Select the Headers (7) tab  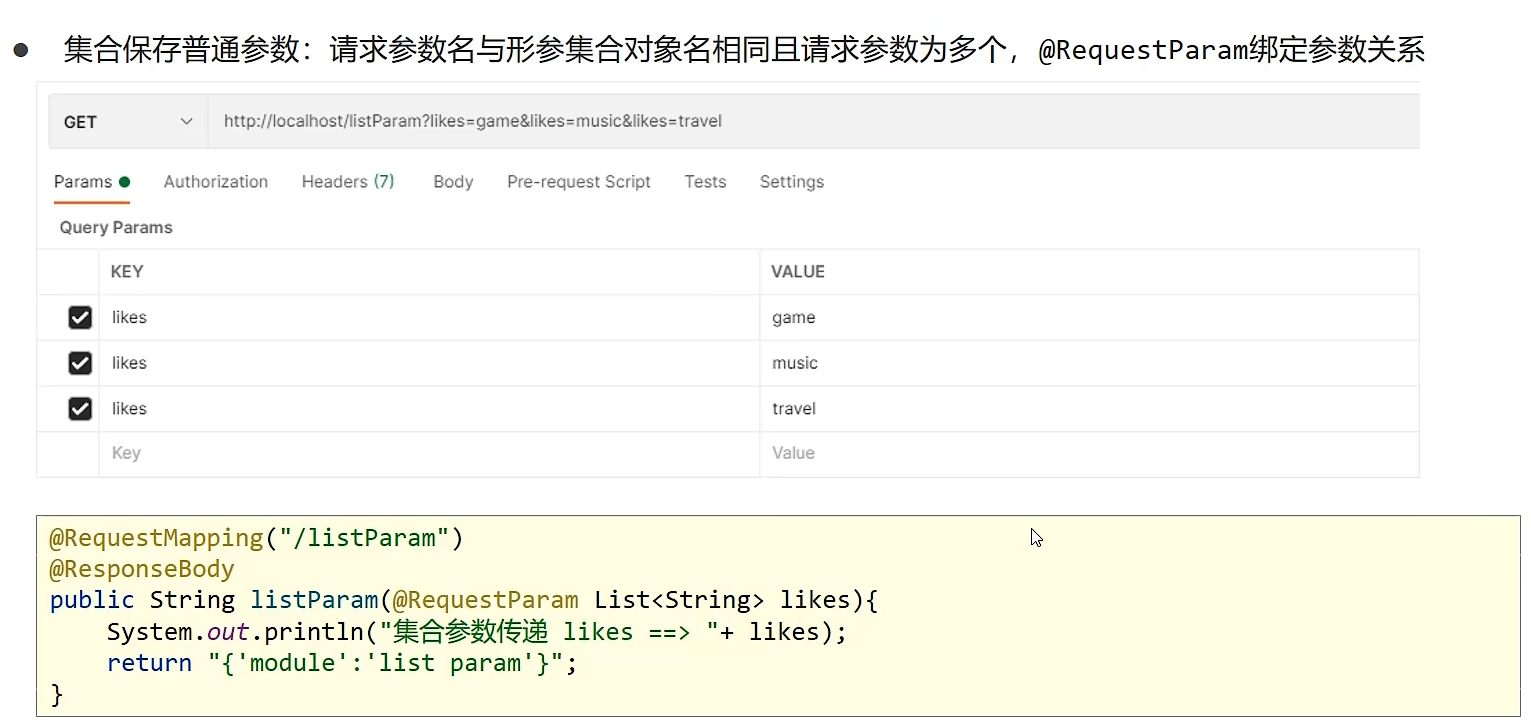(348, 182)
